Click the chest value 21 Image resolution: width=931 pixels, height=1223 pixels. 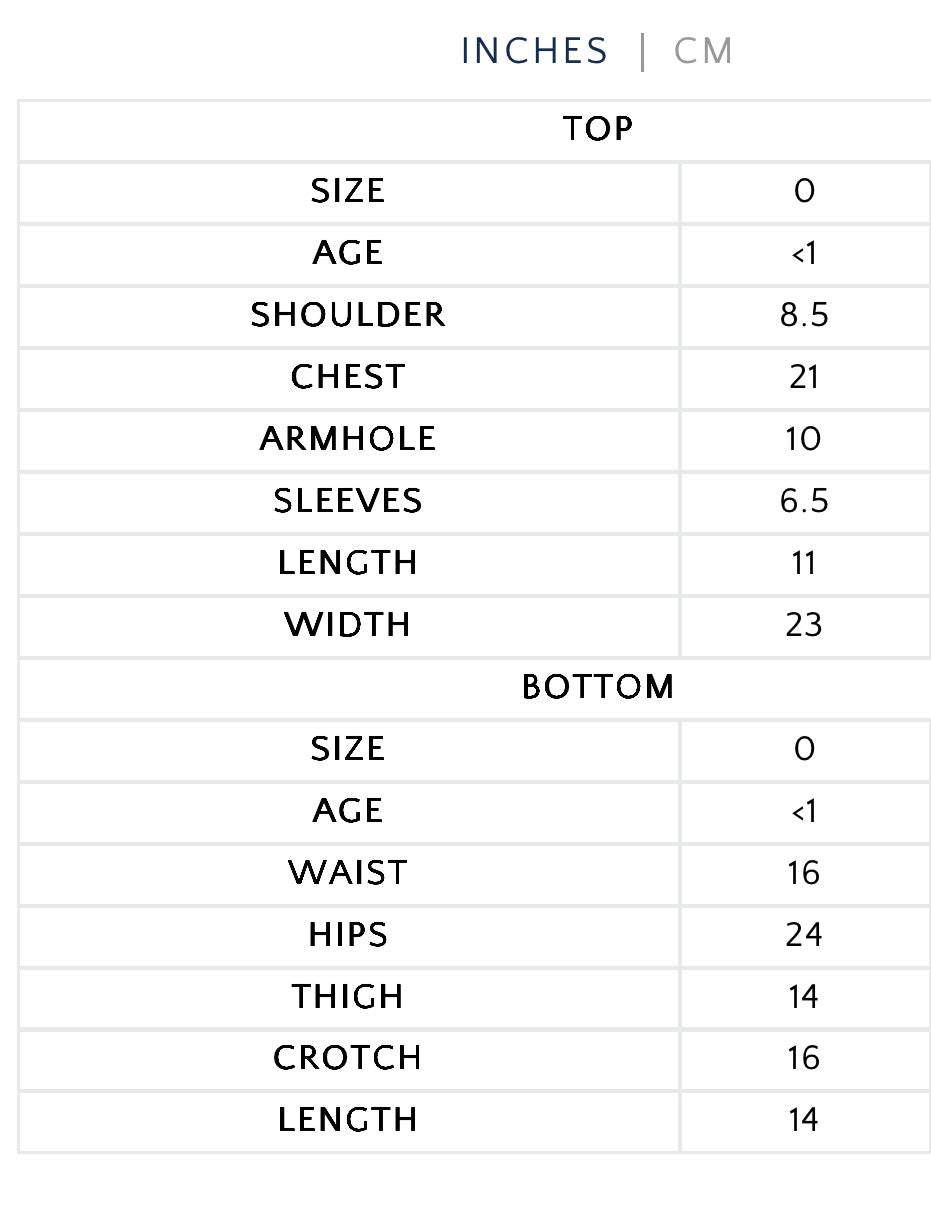pyautogui.click(x=804, y=377)
